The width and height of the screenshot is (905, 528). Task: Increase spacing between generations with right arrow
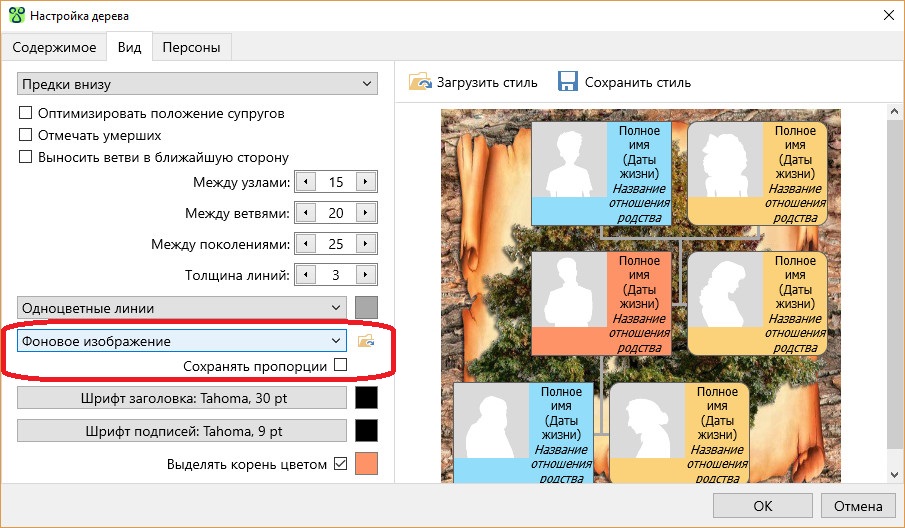click(x=367, y=244)
